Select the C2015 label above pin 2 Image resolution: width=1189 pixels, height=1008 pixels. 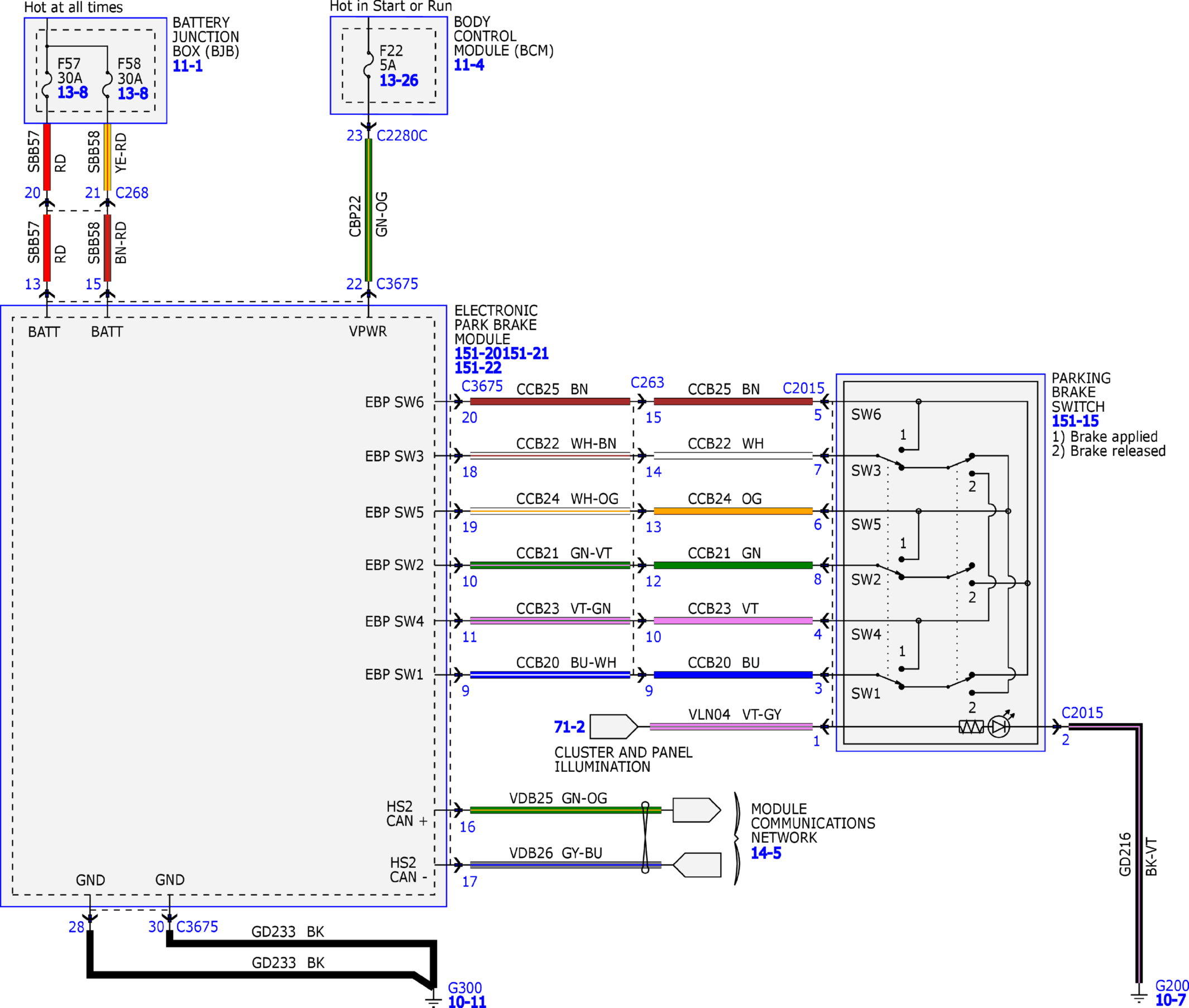point(1082,713)
